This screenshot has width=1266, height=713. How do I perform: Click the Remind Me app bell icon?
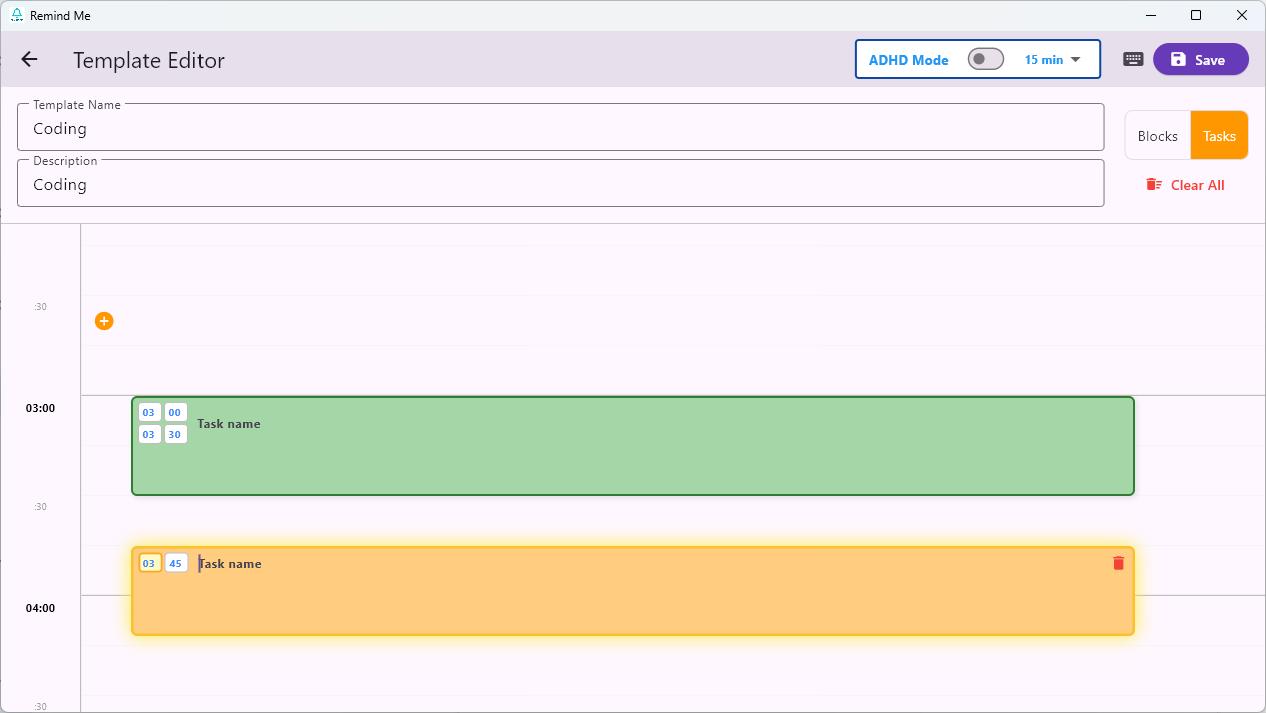pyautogui.click(x=16, y=15)
